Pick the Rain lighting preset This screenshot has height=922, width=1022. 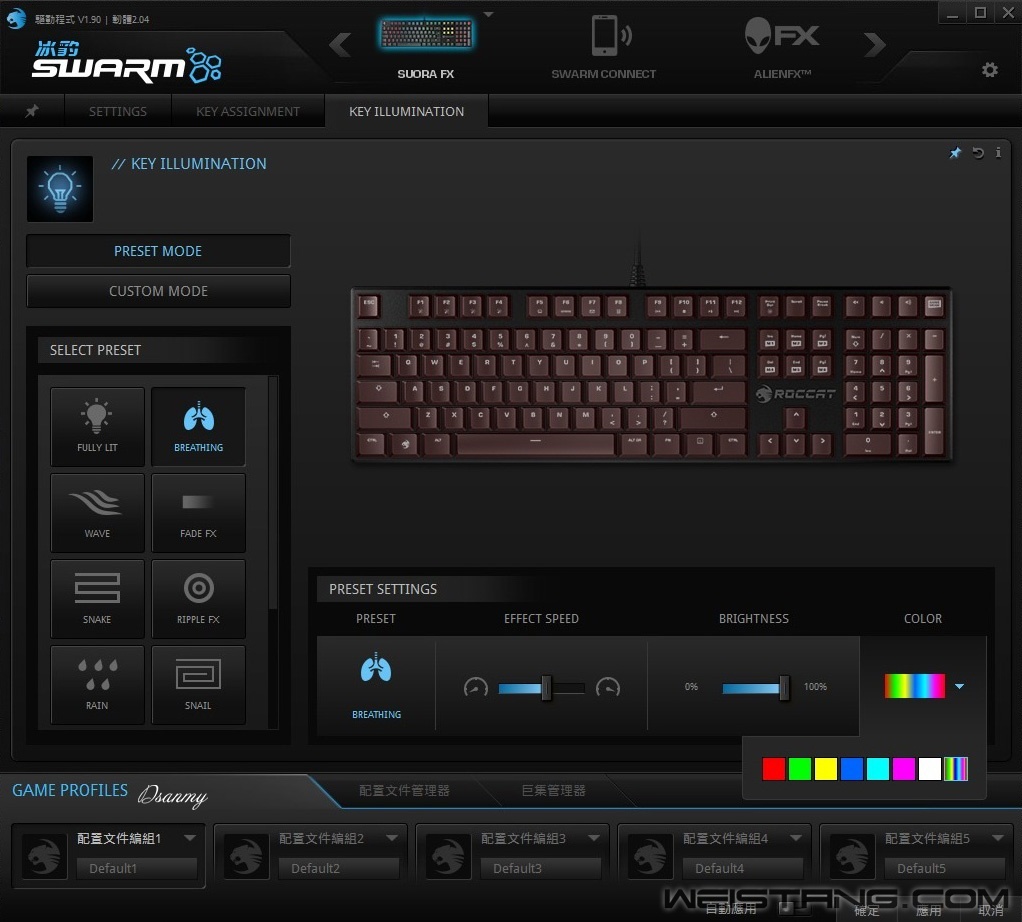[x=97, y=685]
